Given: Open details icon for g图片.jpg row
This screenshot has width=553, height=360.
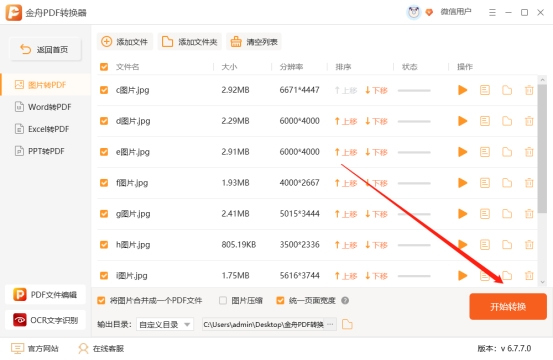Looking at the screenshot, I should (x=485, y=214).
